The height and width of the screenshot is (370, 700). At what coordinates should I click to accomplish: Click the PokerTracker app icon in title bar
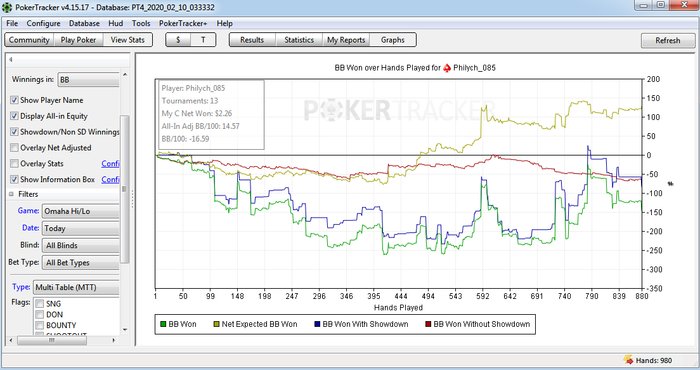pos(7,8)
